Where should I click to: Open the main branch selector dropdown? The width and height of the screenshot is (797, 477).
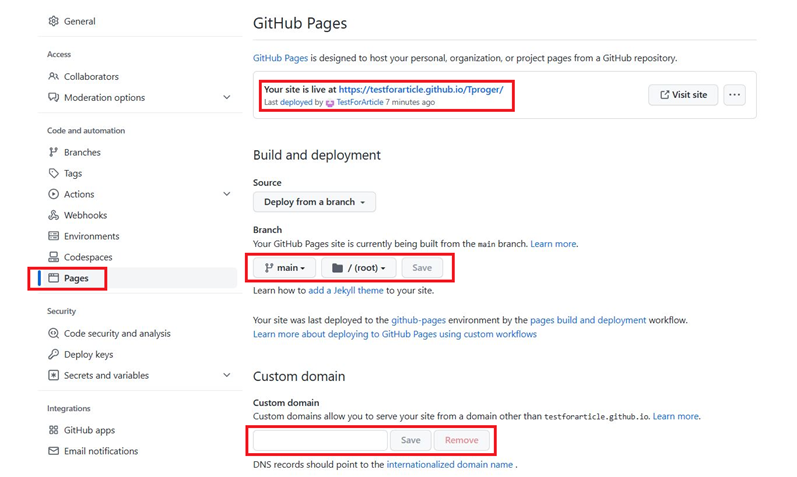(284, 267)
